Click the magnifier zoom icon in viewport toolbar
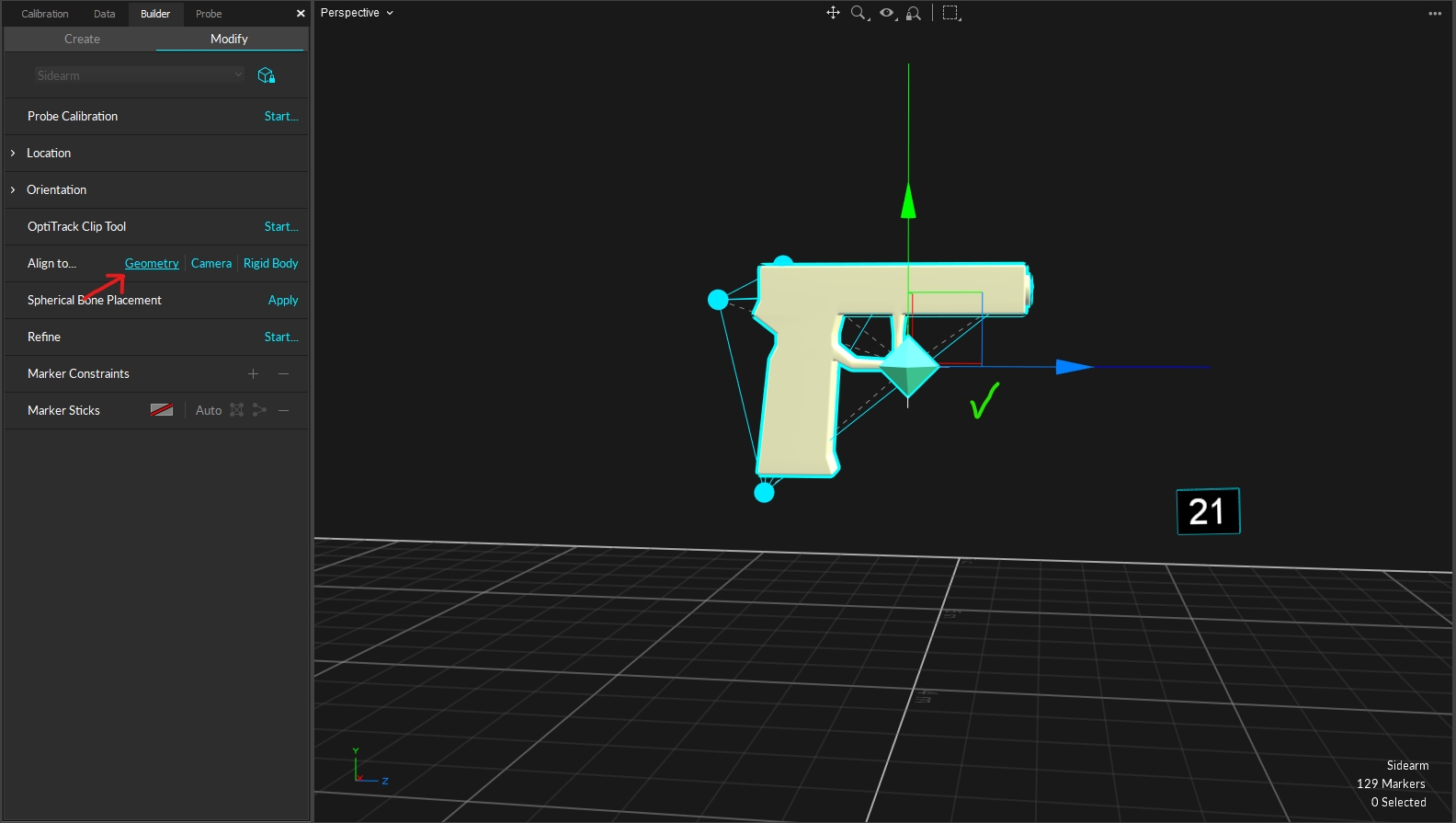 pyautogui.click(x=859, y=13)
